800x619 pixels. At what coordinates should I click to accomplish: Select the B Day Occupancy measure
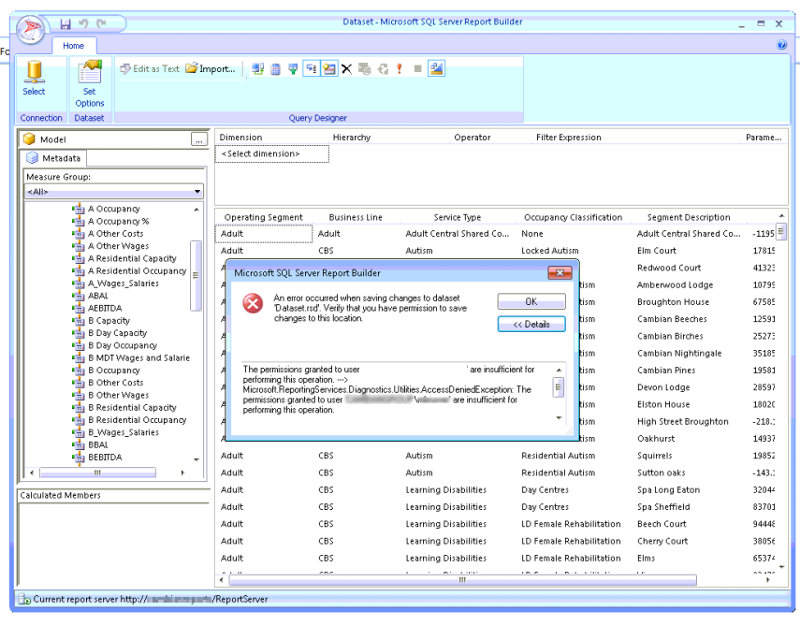coord(122,345)
